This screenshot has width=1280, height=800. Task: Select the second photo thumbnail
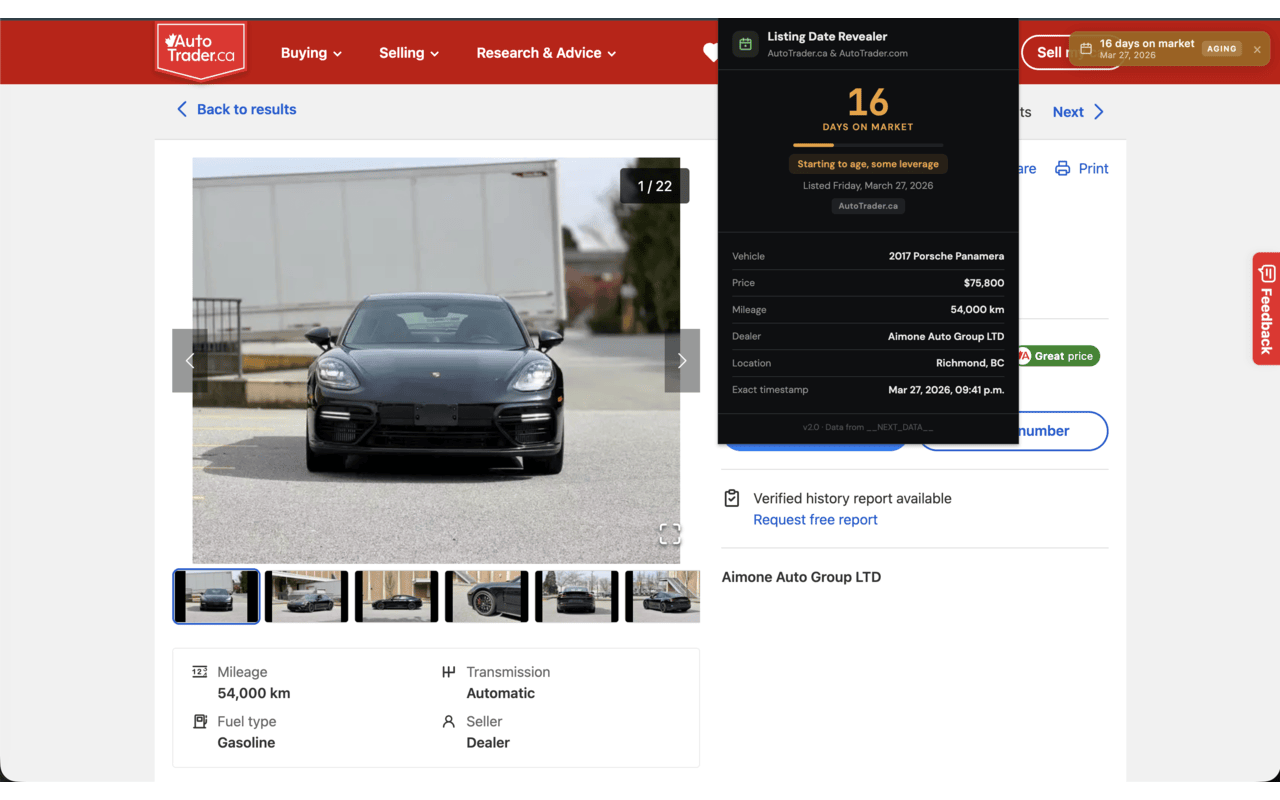[306, 596]
